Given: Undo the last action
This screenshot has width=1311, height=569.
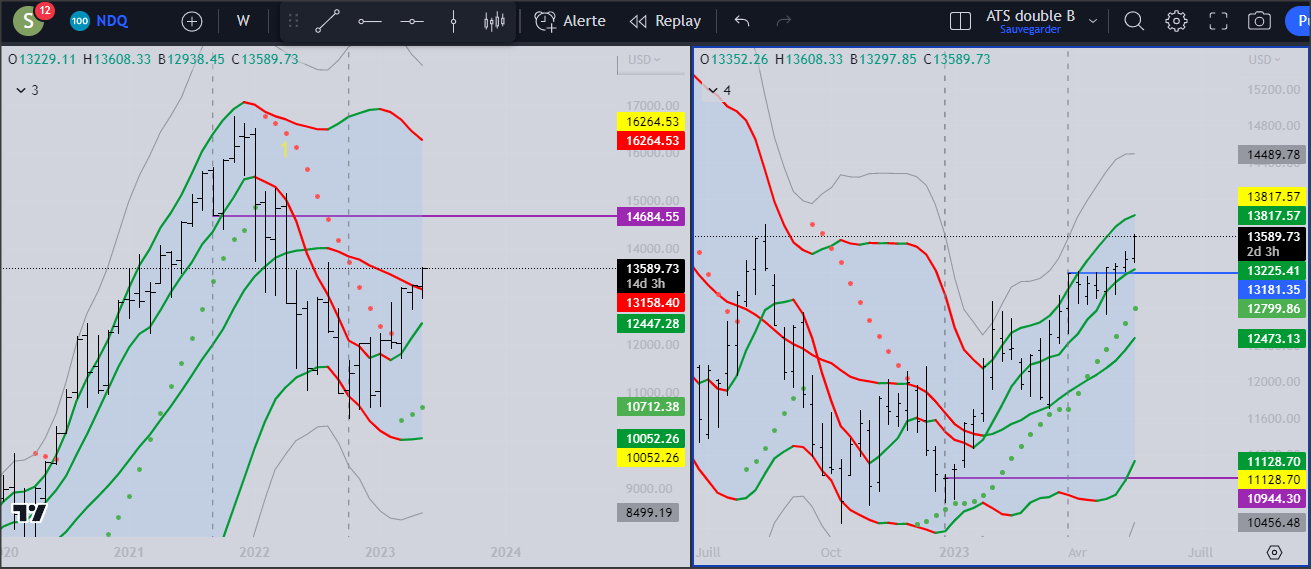Looking at the screenshot, I should pyautogui.click(x=741, y=21).
